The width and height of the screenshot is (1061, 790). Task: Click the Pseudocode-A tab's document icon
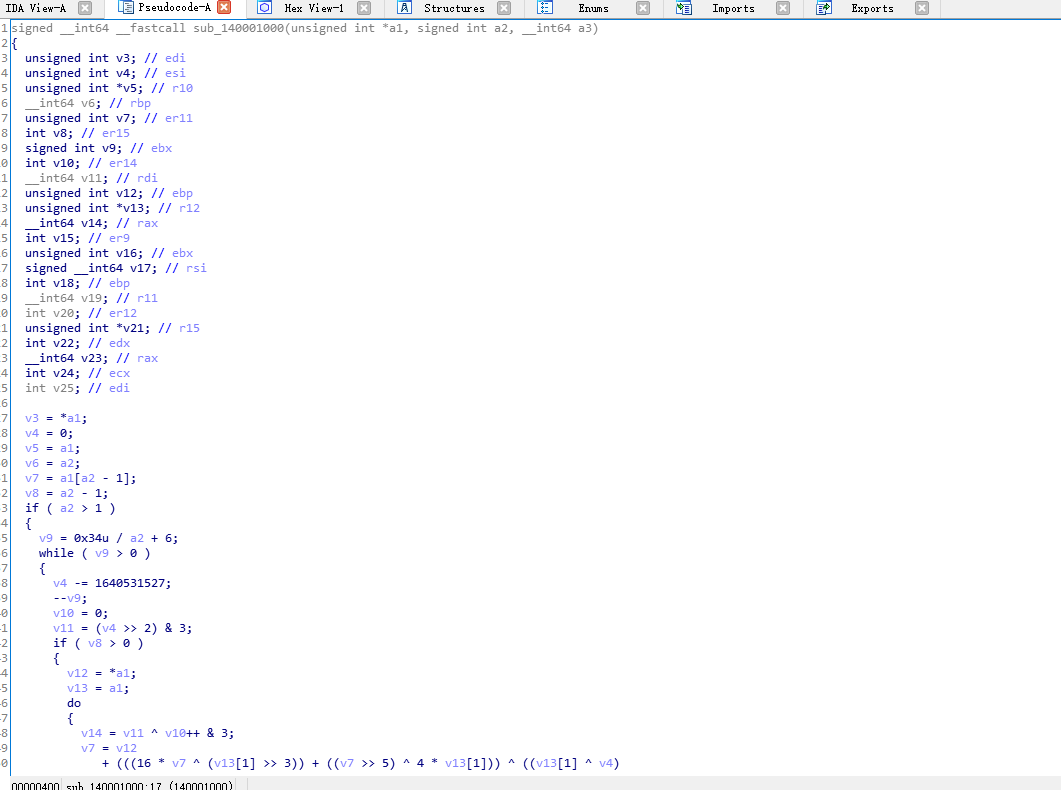[126, 8]
